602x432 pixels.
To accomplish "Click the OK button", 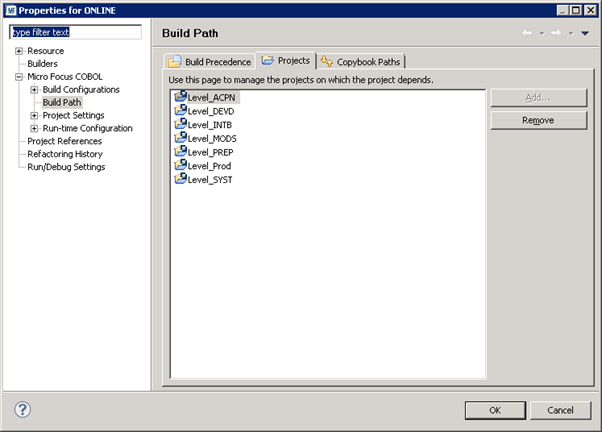I will [x=494, y=410].
